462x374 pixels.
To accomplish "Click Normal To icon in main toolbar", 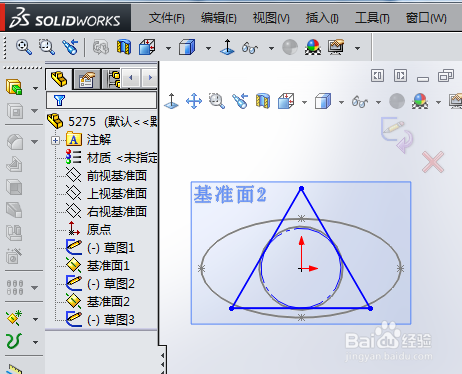I will pos(227,47).
